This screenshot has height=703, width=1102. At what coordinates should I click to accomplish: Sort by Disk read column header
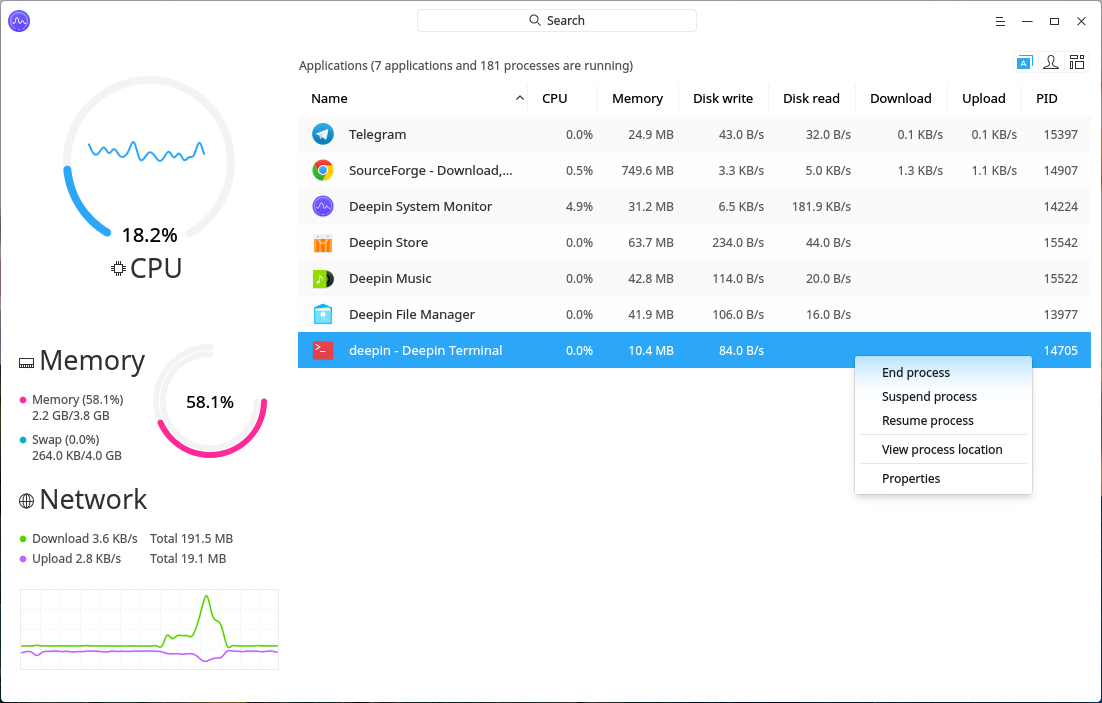point(811,98)
